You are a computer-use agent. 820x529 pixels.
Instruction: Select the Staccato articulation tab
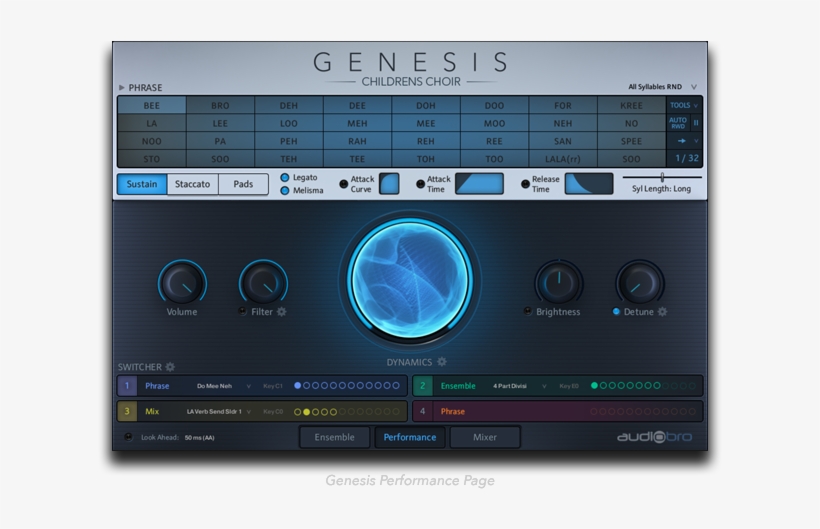pyautogui.click(x=192, y=184)
